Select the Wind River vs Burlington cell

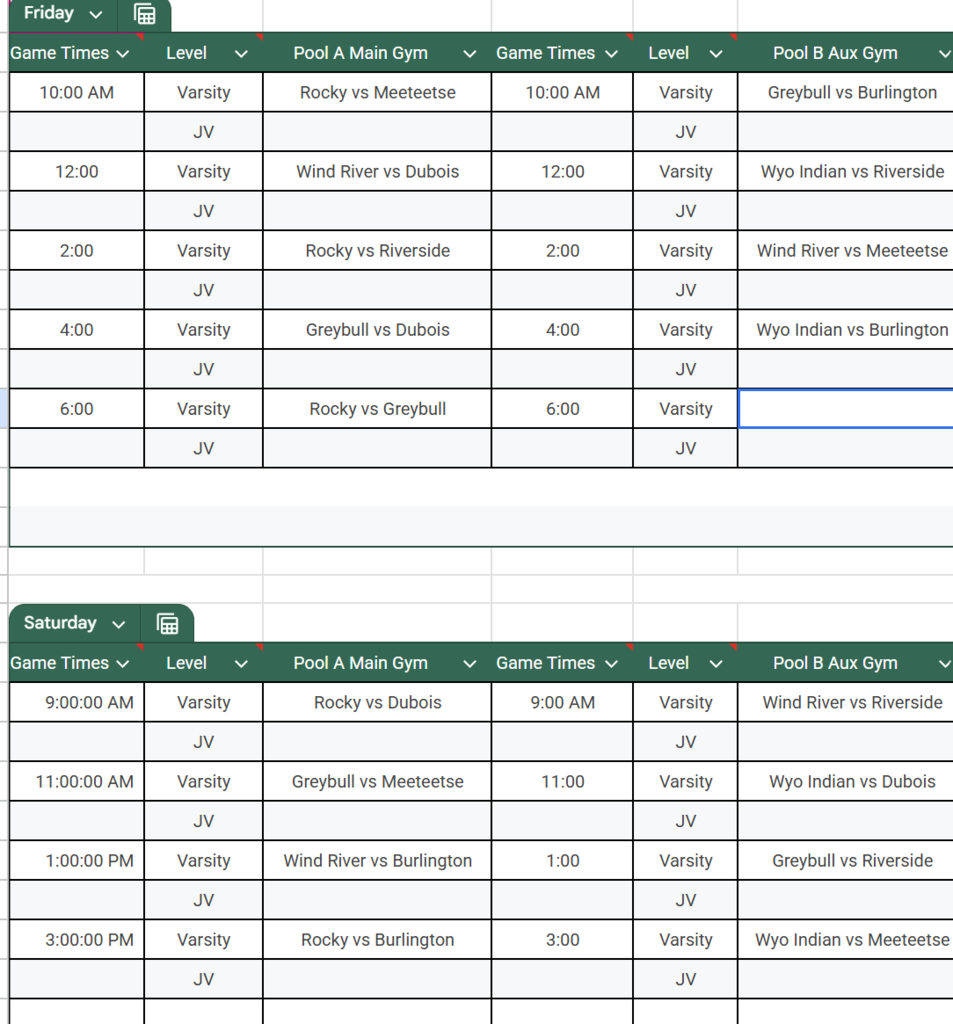377,860
